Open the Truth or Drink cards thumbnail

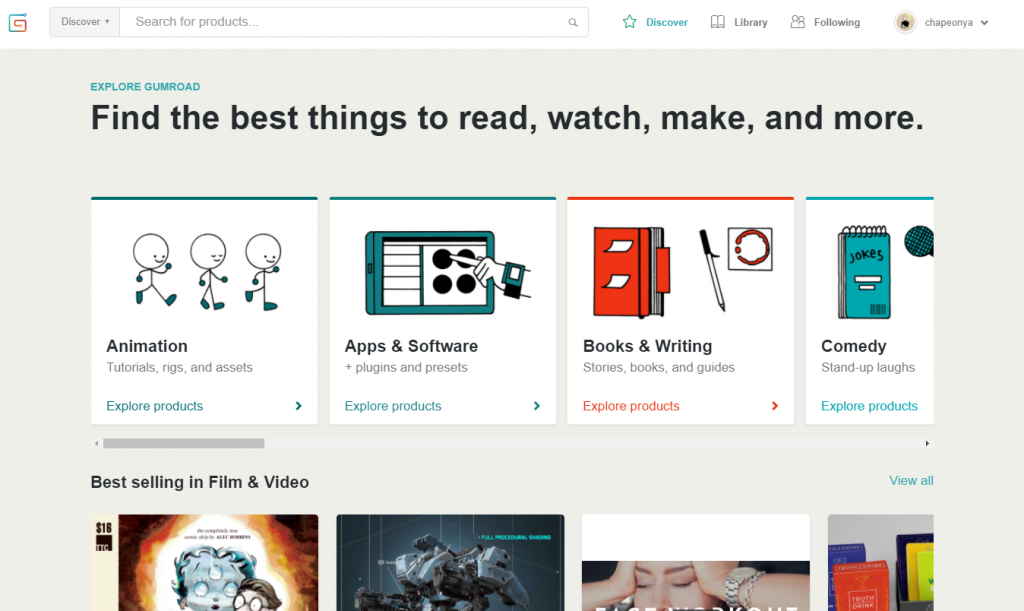coord(881,563)
